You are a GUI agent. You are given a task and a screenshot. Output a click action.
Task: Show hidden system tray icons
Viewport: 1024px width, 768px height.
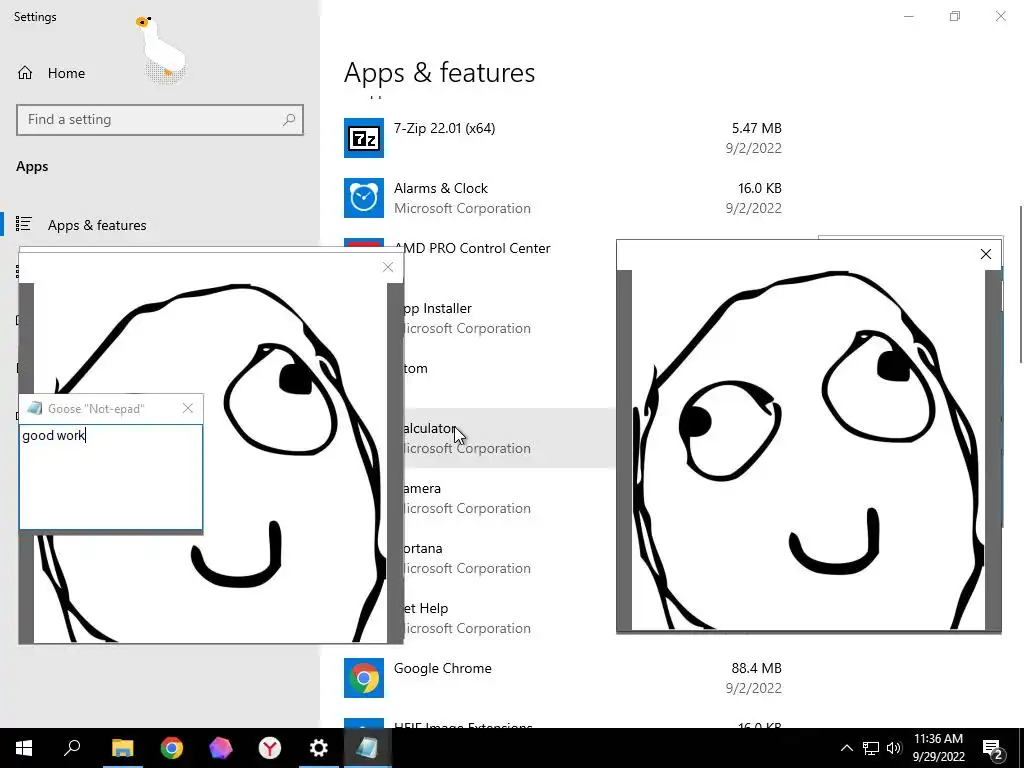[846, 748]
